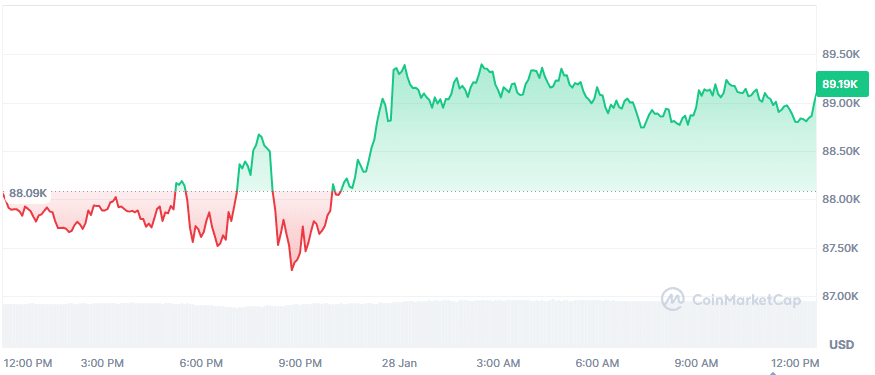Click the 88.50K price axis label
875x375 pixels.
[841, 151]
